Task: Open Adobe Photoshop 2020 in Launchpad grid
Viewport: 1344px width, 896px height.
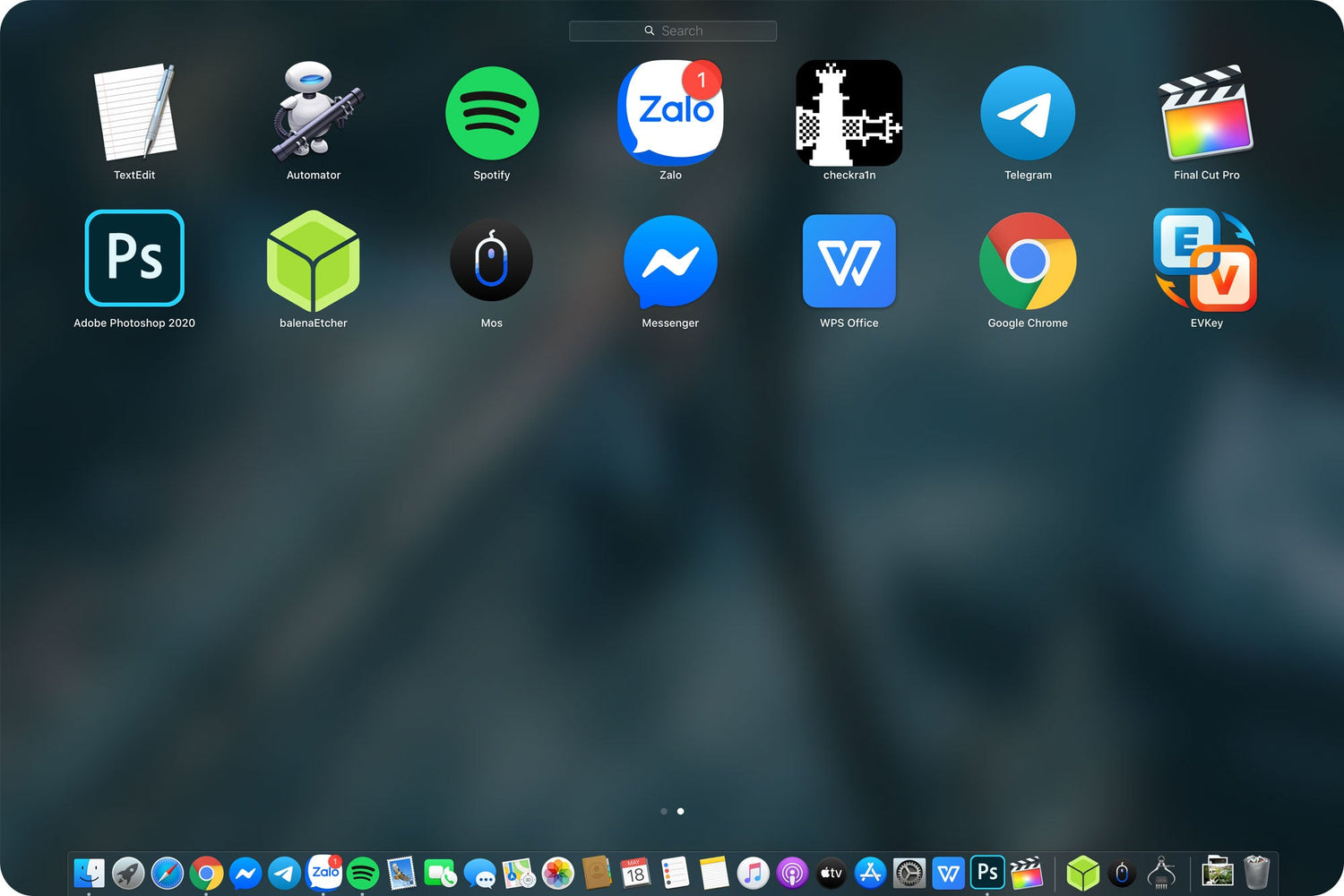Action: point(134,259)
